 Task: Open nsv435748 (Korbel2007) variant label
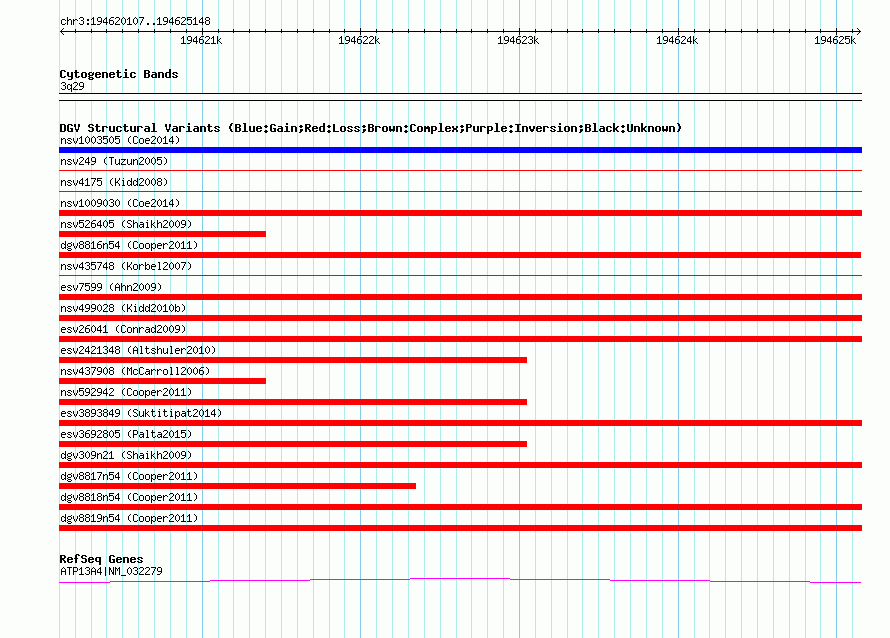pyautogui.click(x=126, y=266)
